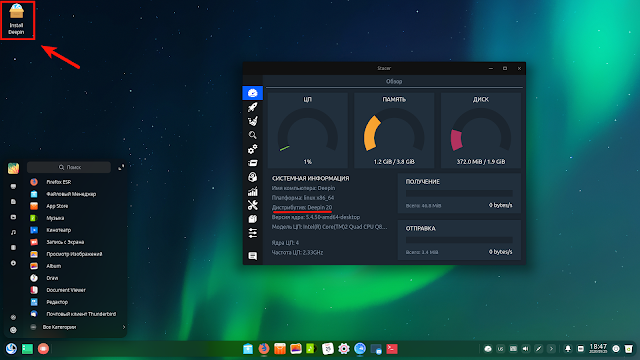Open the Search magnifier page in Stacer
The image size is (640, 360).
point(253,135)
